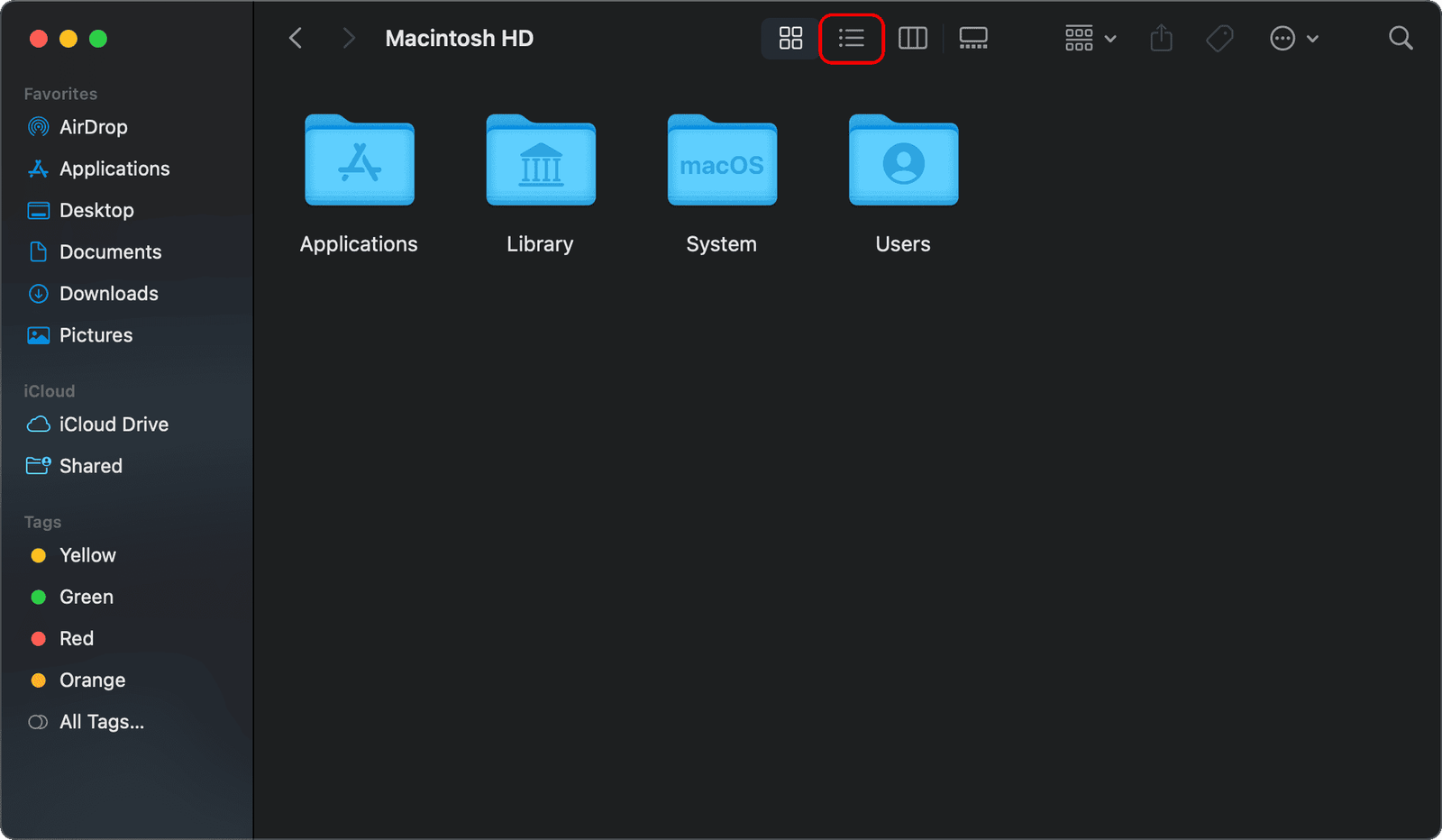Image resolution: width=1442 pixels, height=840 pixels.
Task: Go back with the left chevron
Action: tap(296, 38)
